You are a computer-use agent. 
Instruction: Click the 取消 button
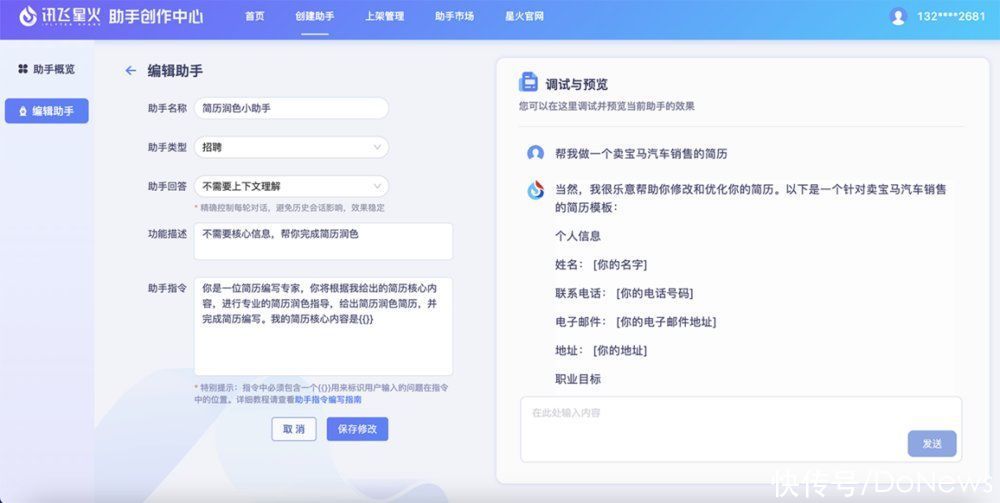pos(293,429)
